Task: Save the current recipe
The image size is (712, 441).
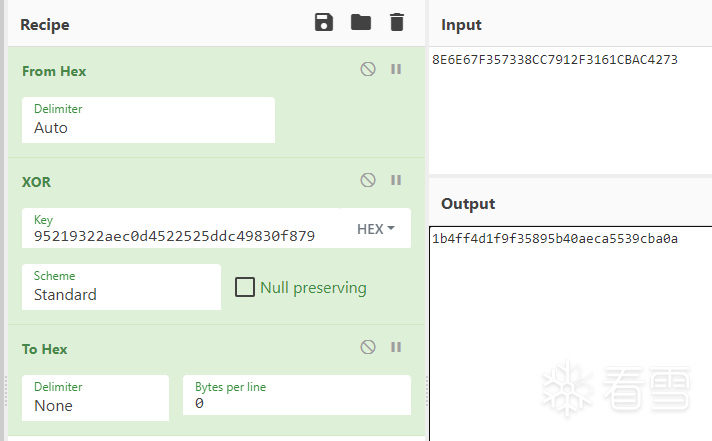Action: [x=323, y=22]
